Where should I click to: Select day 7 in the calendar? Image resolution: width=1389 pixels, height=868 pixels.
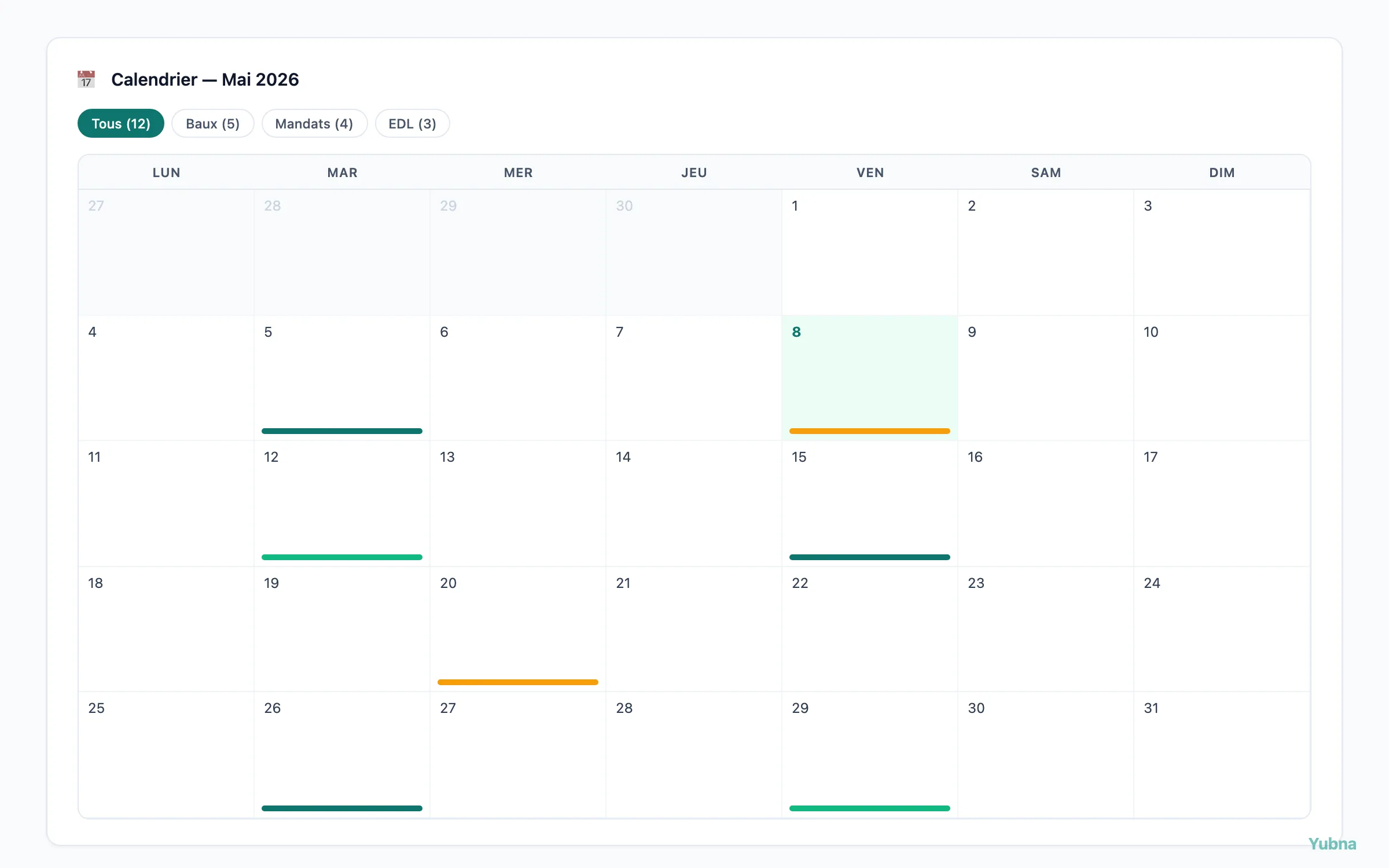pos(694,378)
